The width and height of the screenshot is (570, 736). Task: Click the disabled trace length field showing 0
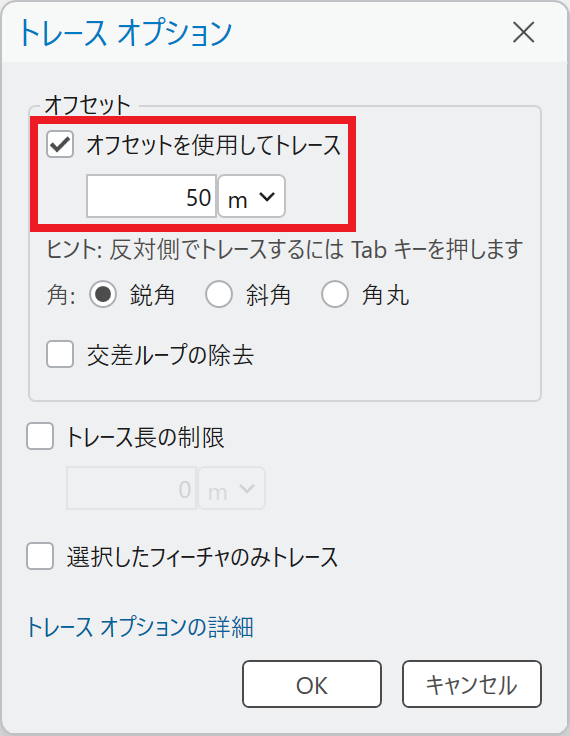pyautogui.click(x=131, y=488)
